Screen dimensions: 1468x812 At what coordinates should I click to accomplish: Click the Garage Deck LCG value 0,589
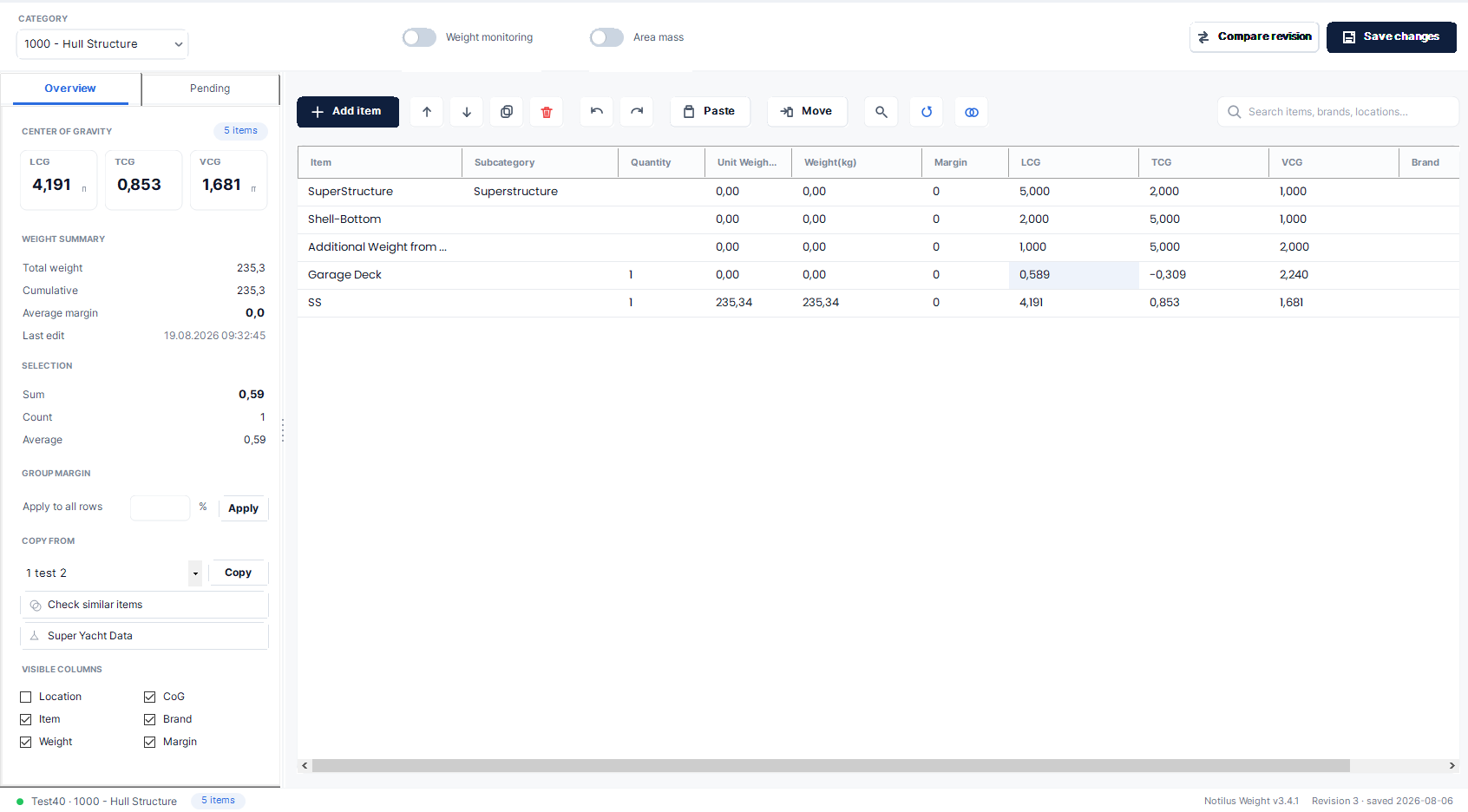(x=1073, y=275)
